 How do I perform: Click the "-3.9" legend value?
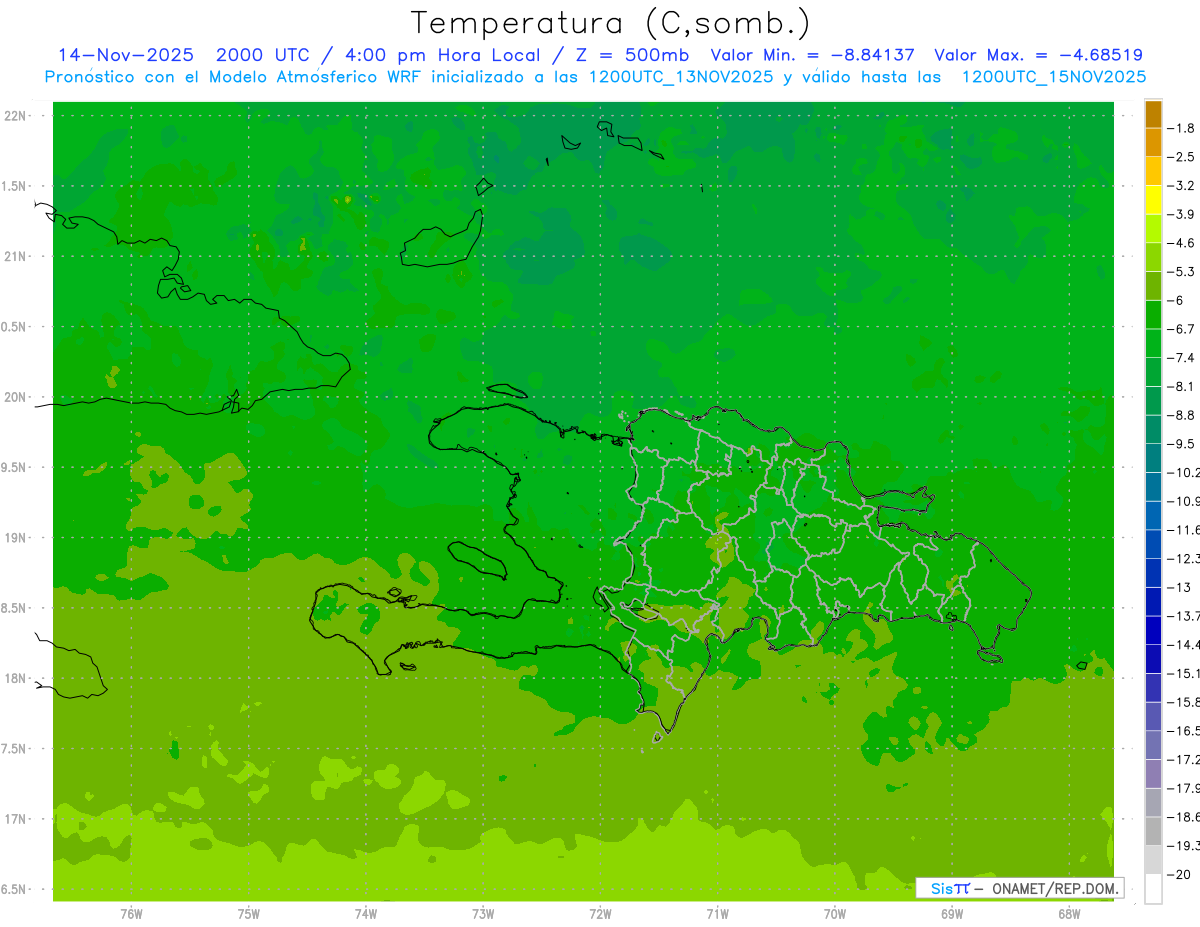point(1182,214)
